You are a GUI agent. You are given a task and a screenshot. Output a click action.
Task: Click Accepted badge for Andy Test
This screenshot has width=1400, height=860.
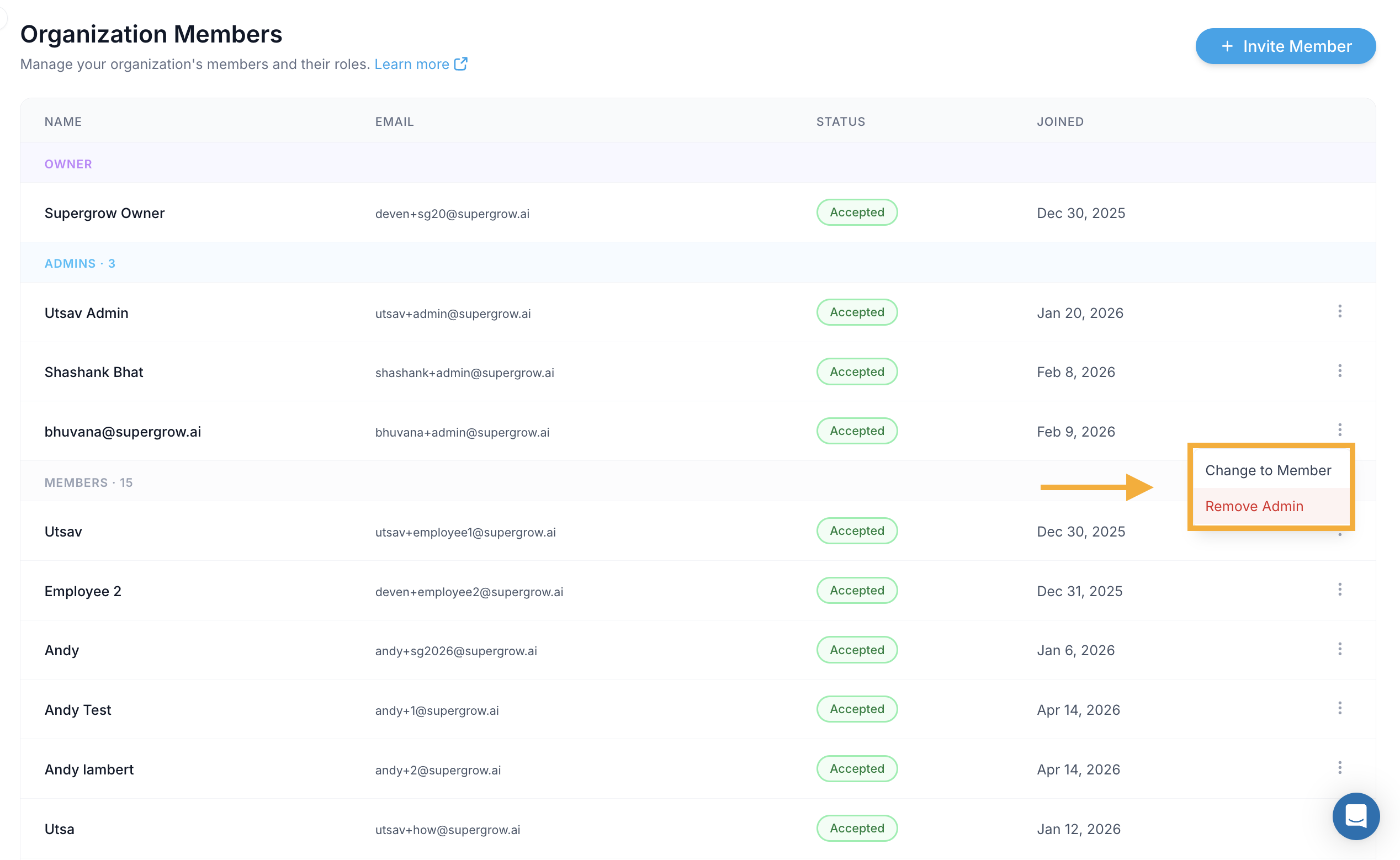(857, 709)
